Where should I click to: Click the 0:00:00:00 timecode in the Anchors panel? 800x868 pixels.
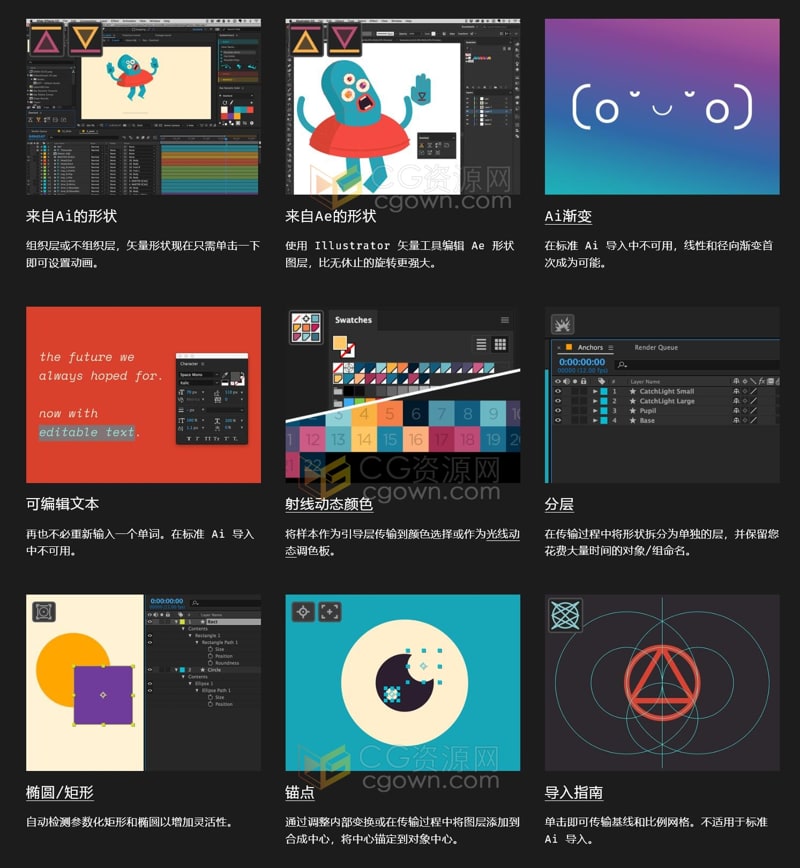coord(582,362)
